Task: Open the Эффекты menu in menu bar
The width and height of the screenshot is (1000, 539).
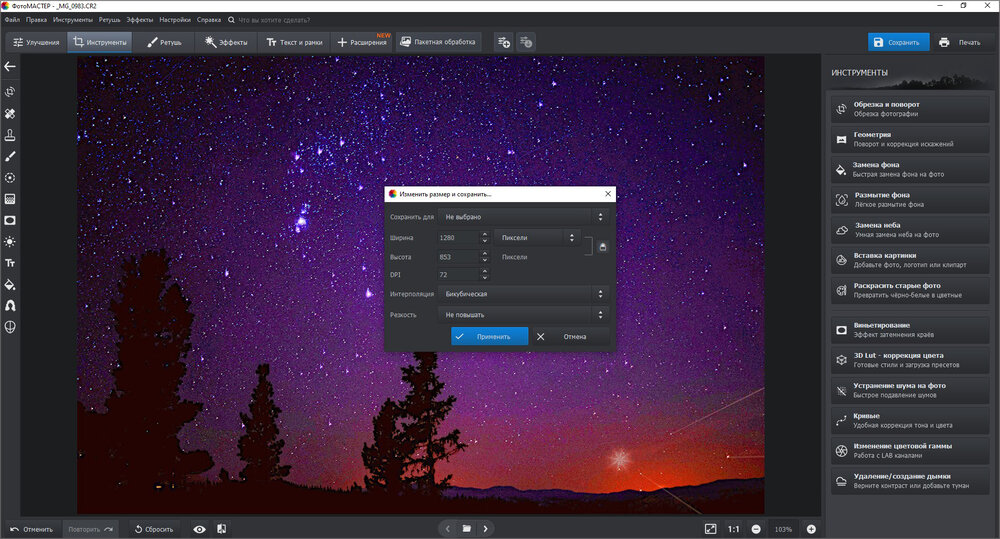Action: (139, 19)
